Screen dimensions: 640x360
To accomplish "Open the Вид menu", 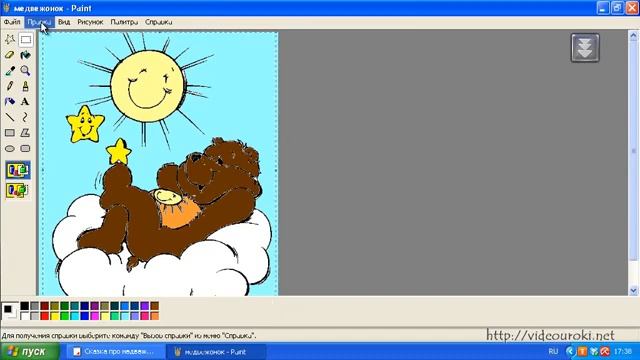I will pyautogui.click(x=64, y=22).
